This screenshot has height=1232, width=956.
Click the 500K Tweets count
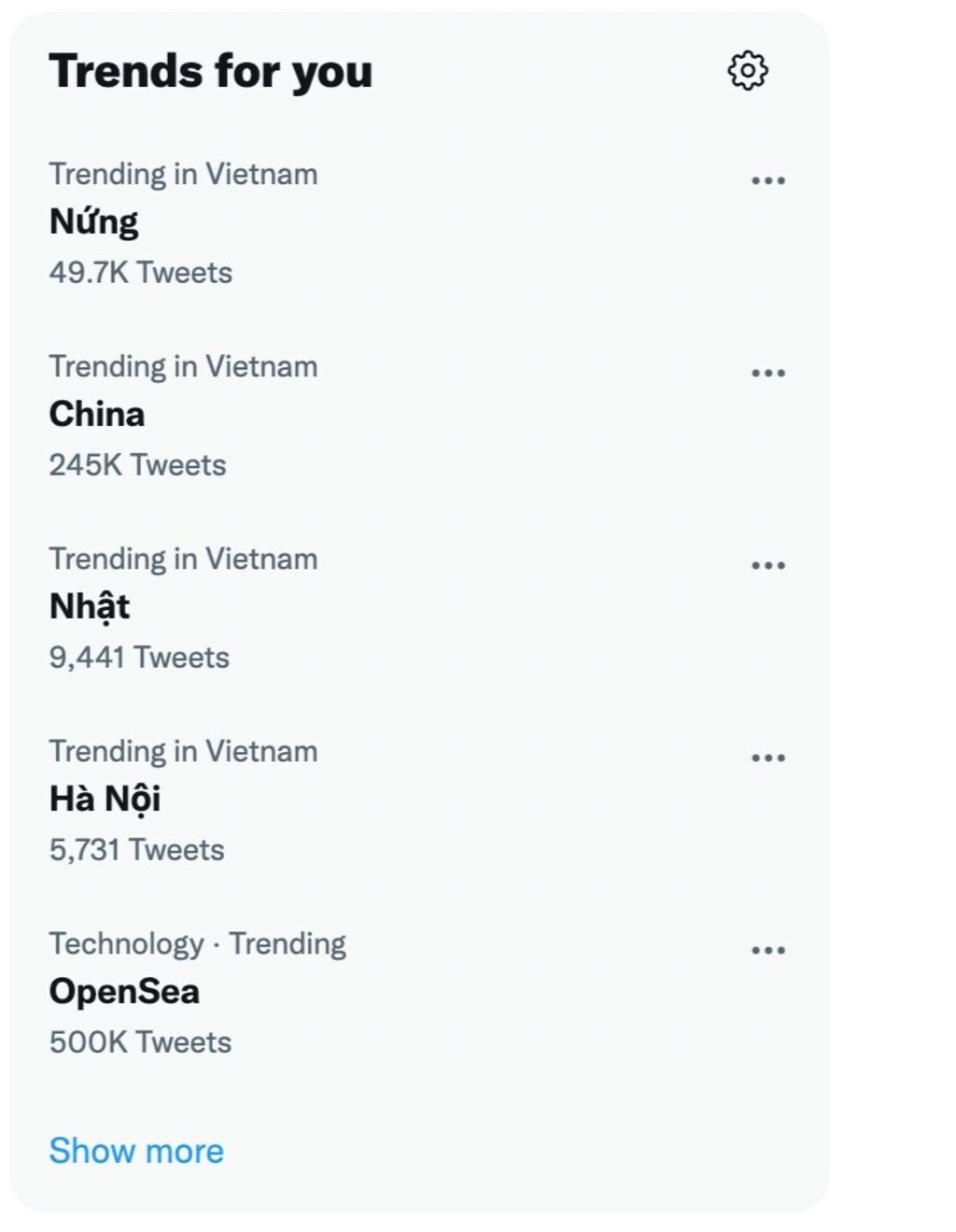(140, 1042)
